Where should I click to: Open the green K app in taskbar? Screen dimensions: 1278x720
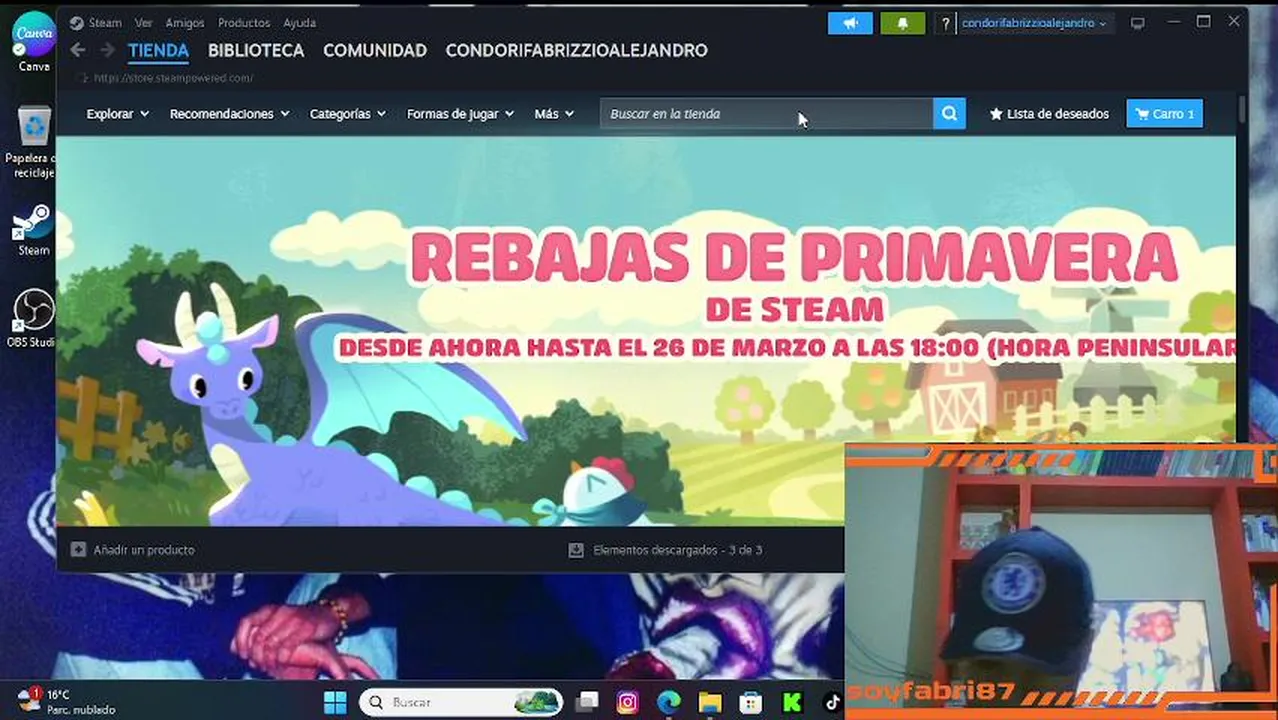(792, 702)
